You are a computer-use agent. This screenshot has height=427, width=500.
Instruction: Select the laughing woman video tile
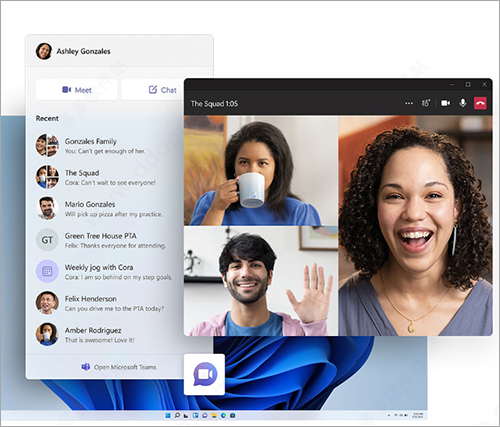416,226
